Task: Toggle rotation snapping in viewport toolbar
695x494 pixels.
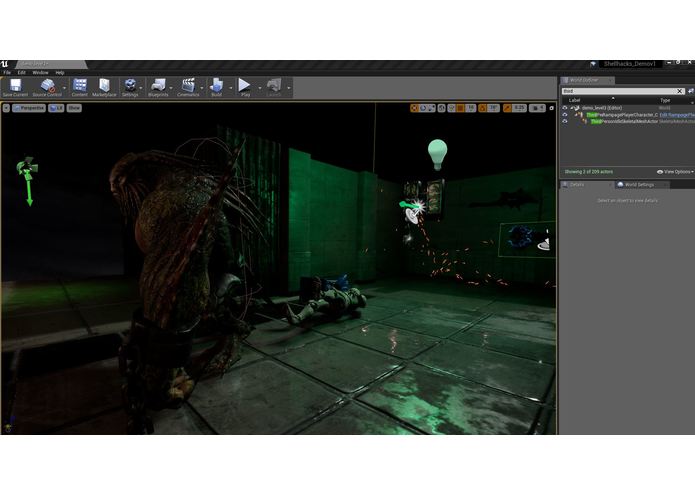Action: tap(483, 108)
